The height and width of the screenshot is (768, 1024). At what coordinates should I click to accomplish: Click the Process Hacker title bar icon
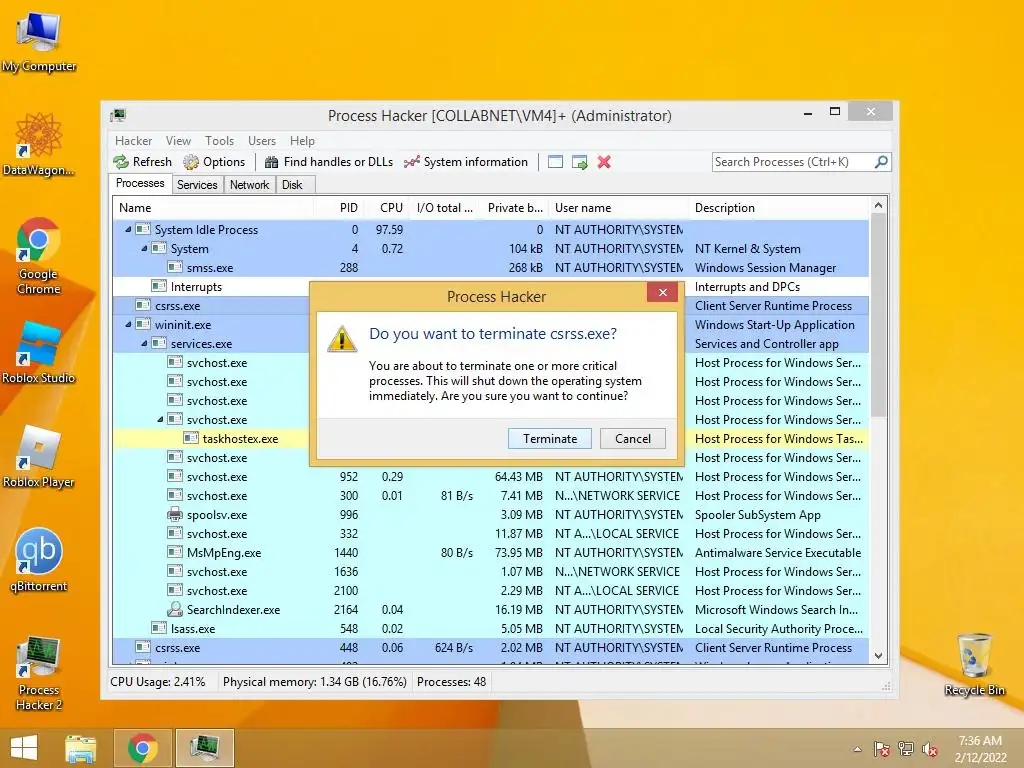click(x=118, y=116)
